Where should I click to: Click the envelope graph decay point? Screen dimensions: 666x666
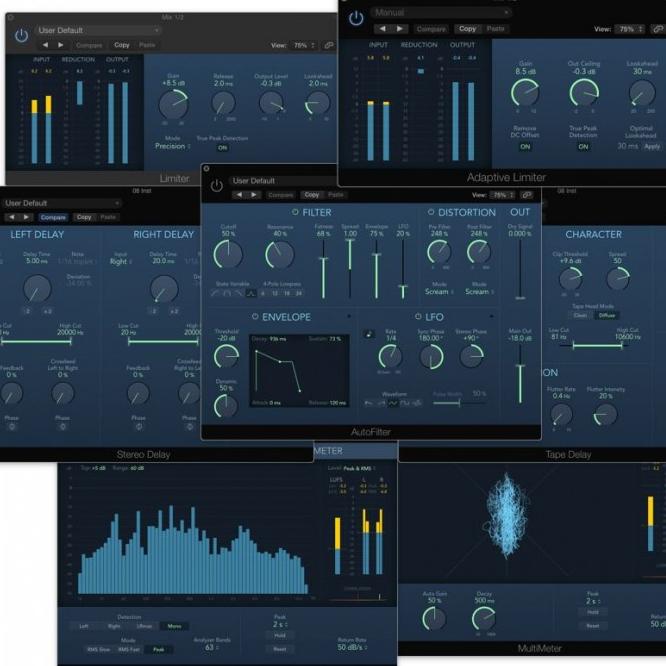click(279, 361)
